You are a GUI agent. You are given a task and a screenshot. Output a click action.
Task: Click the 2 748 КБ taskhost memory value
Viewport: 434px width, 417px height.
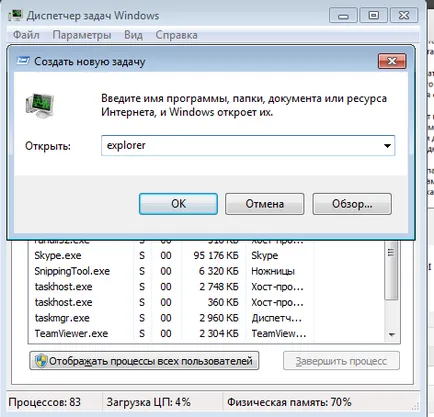point(219,287)
